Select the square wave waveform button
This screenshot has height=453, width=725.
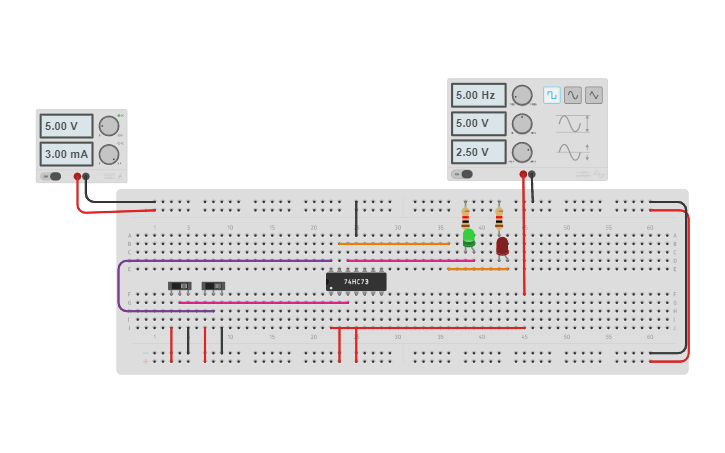click(552, 95)
